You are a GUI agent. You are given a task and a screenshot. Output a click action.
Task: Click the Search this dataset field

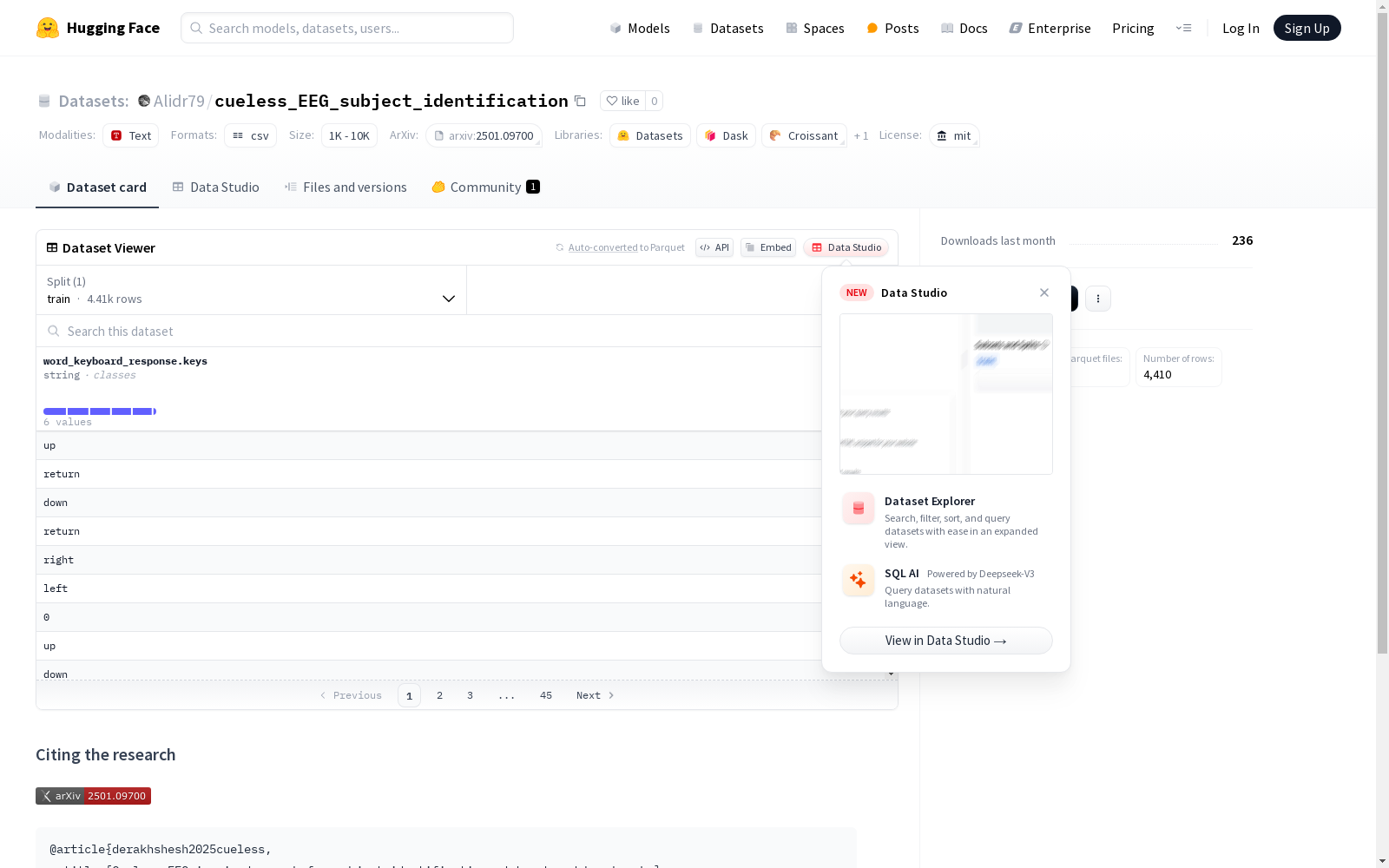tap(430, 331)
